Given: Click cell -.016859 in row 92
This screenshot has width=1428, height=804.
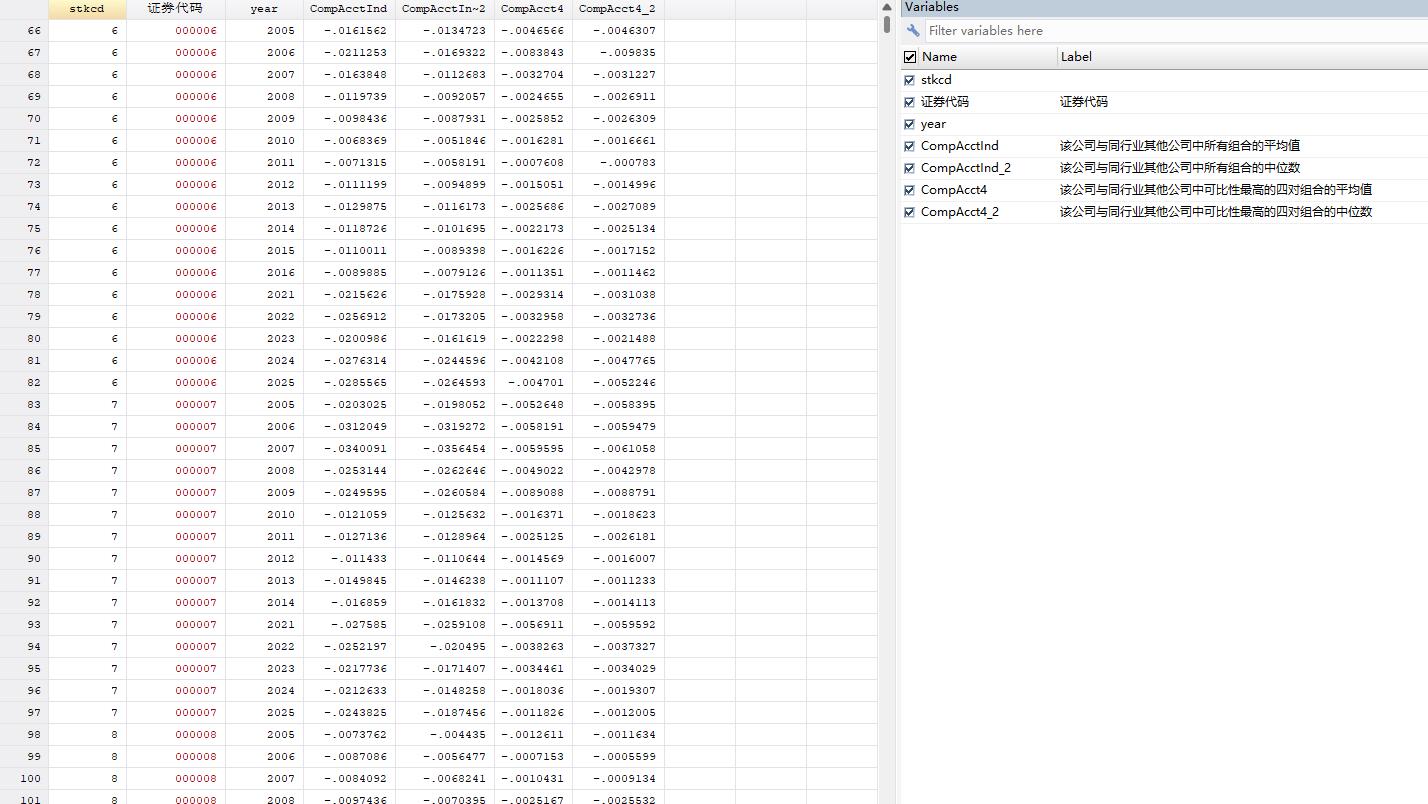Looking at the screenshot, I should pos(349,603).
